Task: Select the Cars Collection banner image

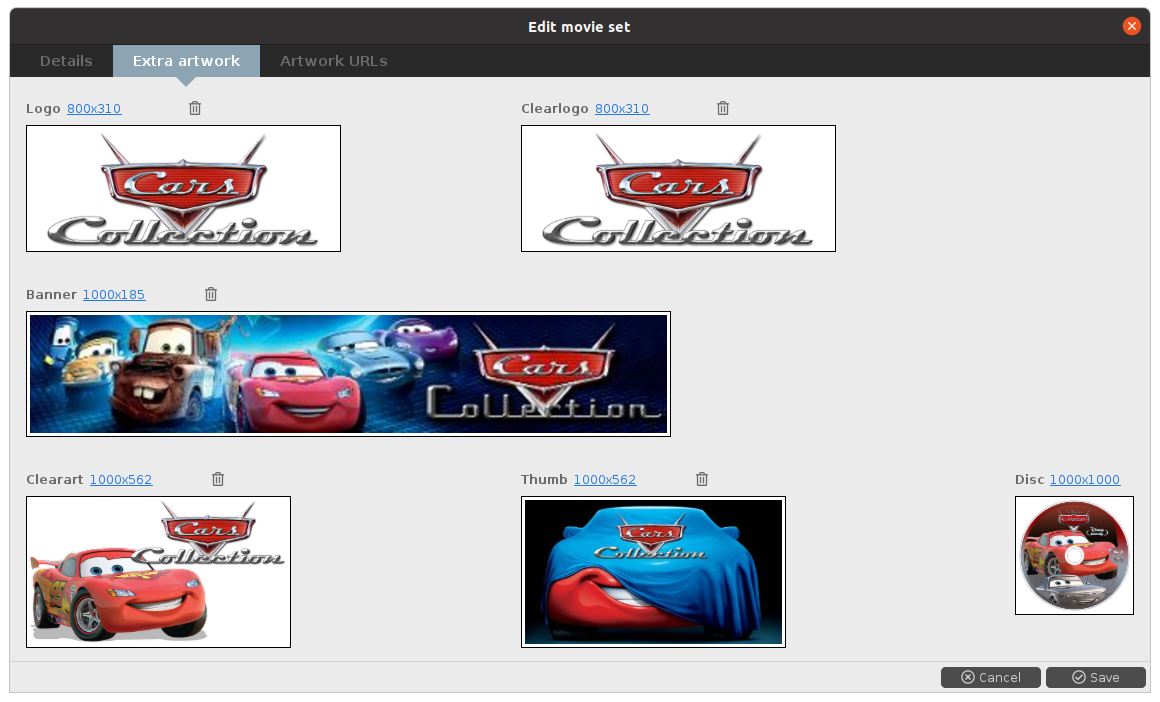Action: (348, 374)
